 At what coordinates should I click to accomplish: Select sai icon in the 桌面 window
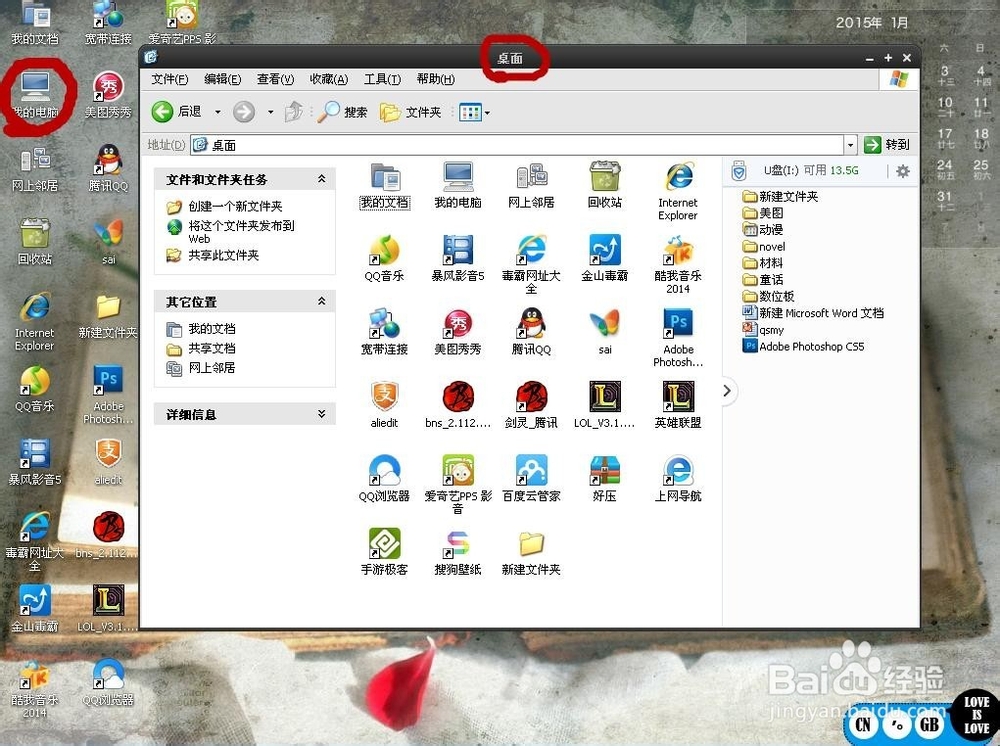605,332
